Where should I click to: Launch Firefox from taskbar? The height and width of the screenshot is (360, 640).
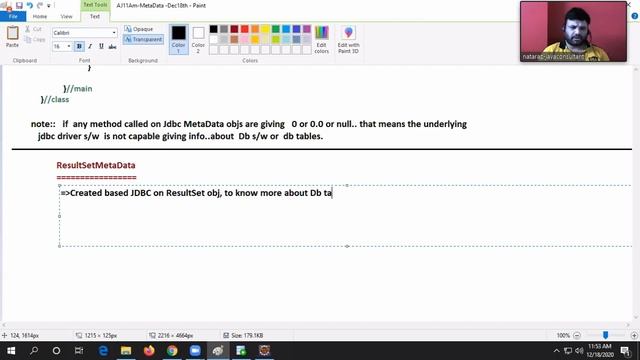click(x=149, y=351)
